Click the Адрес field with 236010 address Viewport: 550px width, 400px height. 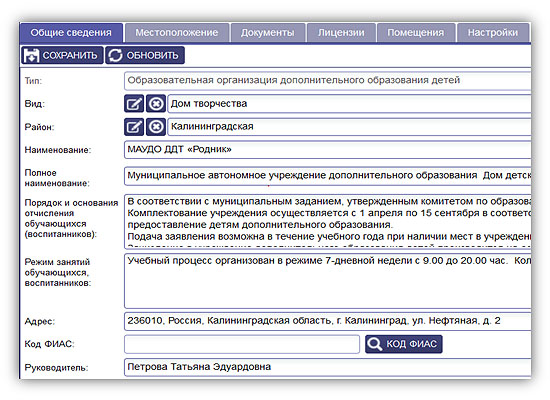click(x=327, y=321)
